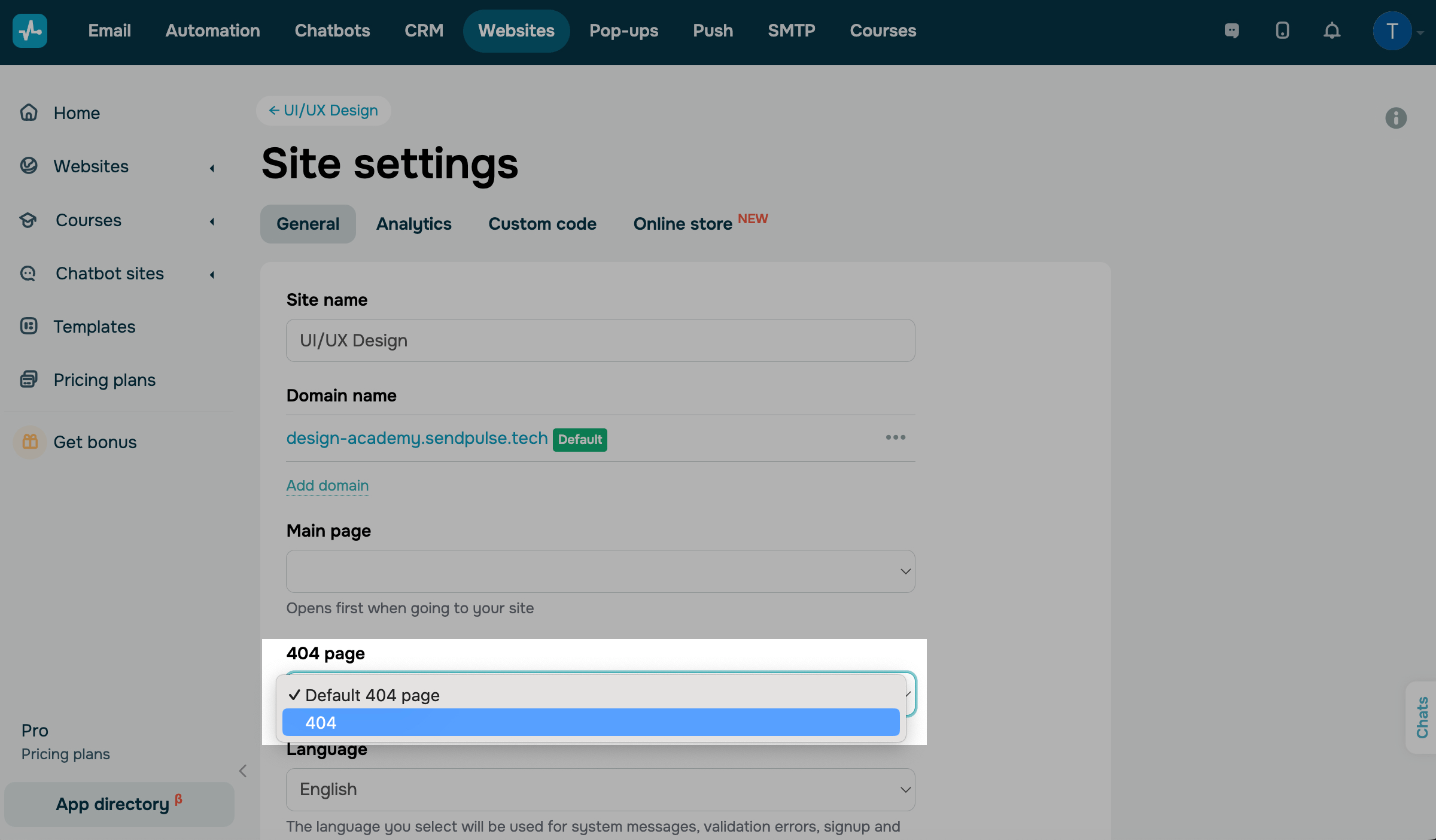The height and width of the screenshot is (840, 1436).
Task: Open the Language dropdown showing English
Action: 600,790
